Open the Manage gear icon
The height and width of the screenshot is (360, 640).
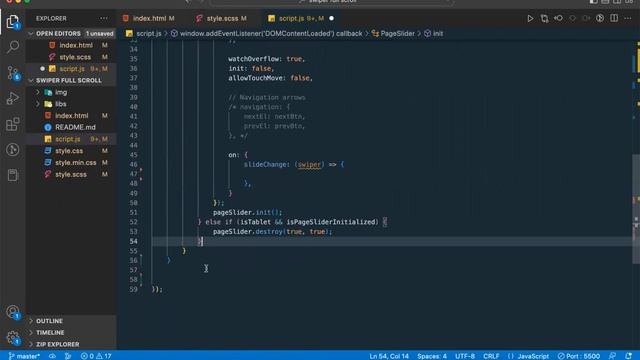coord(13,338)
